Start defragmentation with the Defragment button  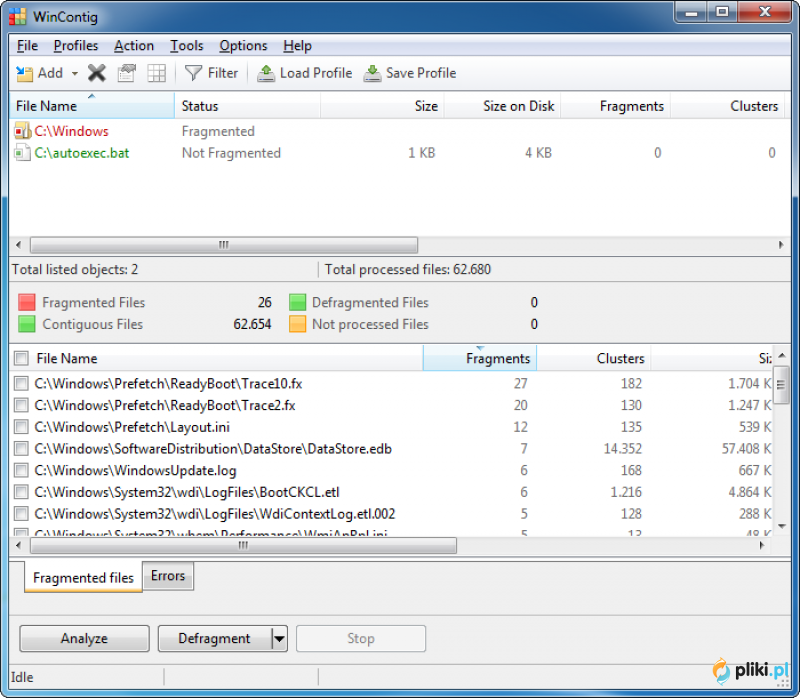tap(214, 638)
